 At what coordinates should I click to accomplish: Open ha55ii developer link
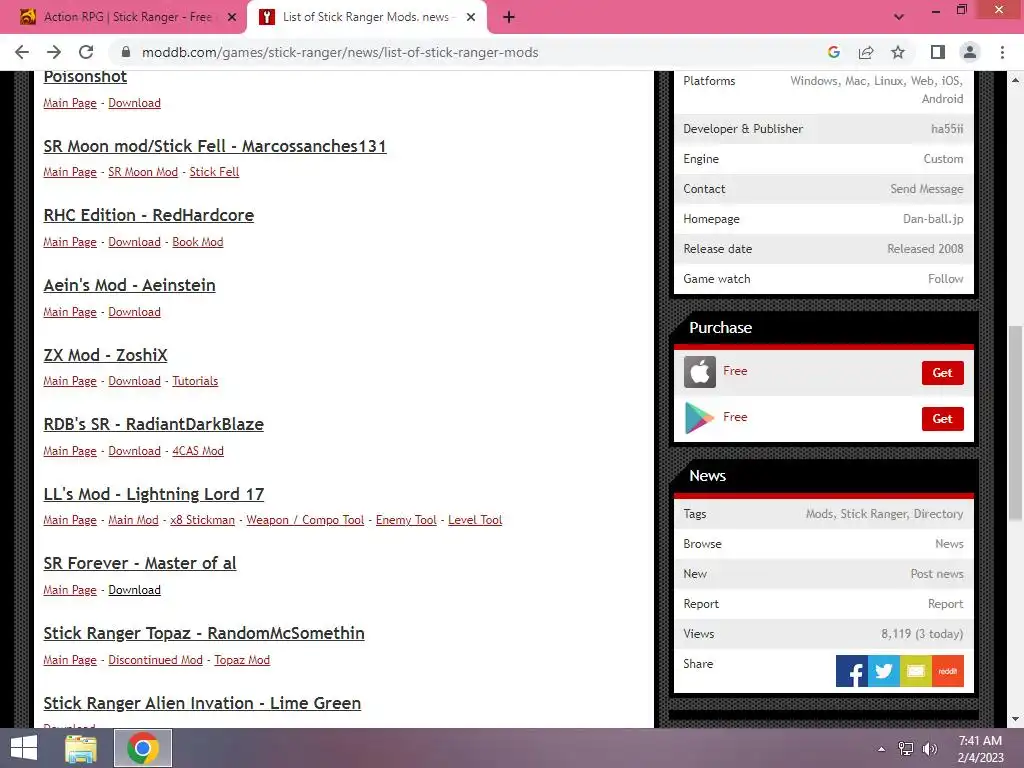pyautogui.click(x=947, y=129)
